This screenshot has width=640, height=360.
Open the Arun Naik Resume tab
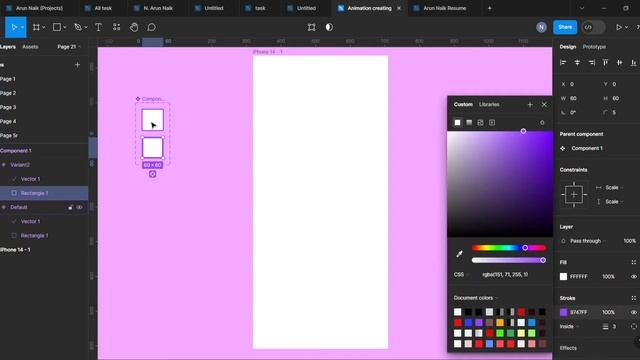pyautogui.click(x=440, y=8)
